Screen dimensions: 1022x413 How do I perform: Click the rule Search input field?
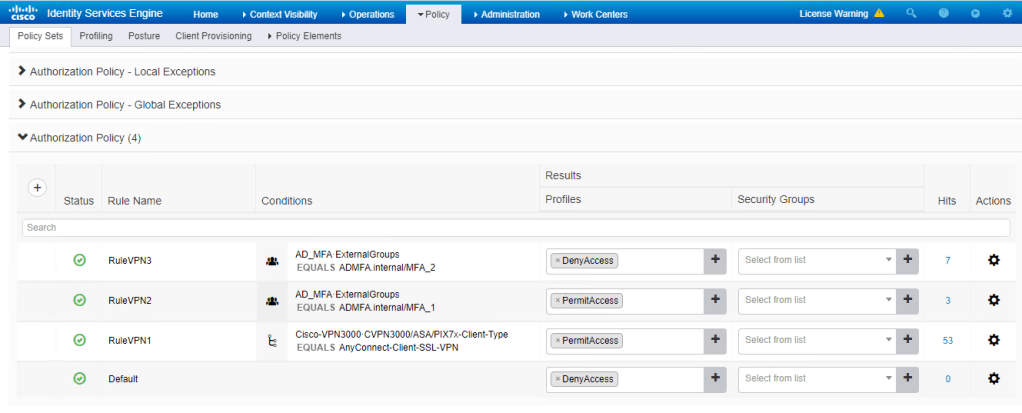pyautogui.click(x=515, y=228)
